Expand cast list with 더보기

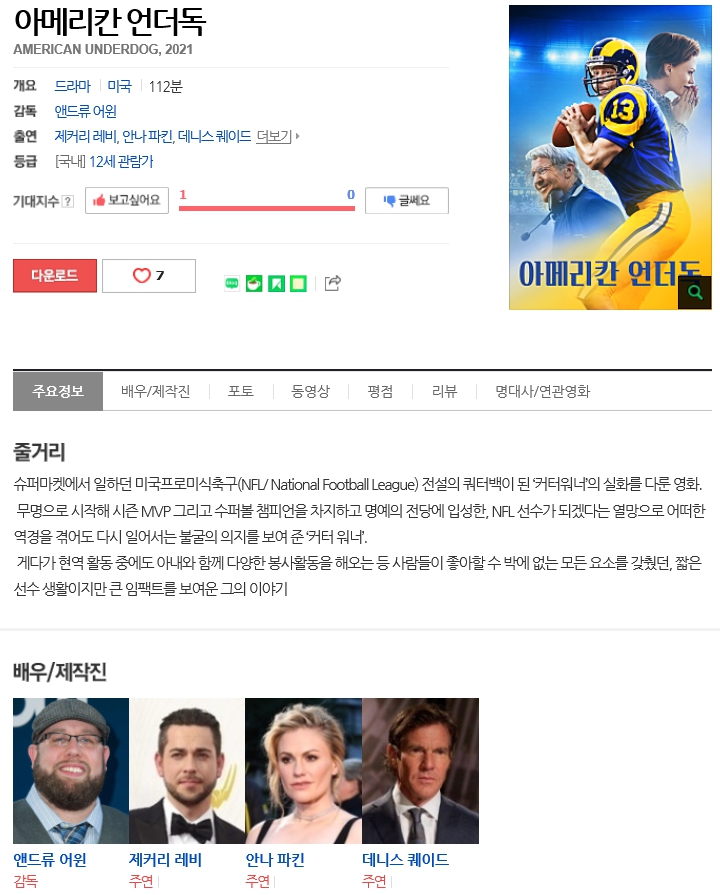pos(277,136)
